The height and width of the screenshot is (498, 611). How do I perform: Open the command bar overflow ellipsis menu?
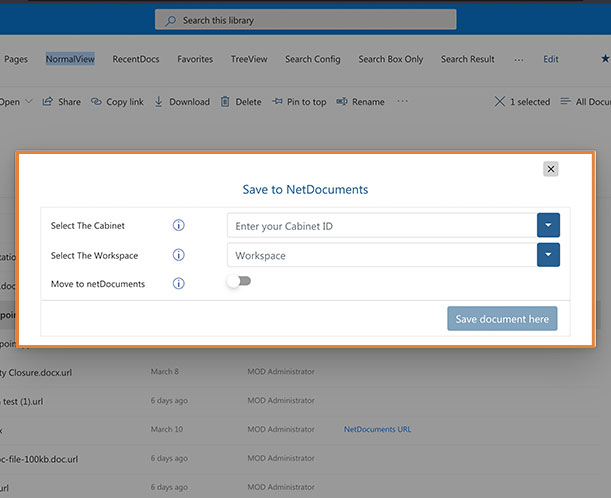click(x=403, y=101)
